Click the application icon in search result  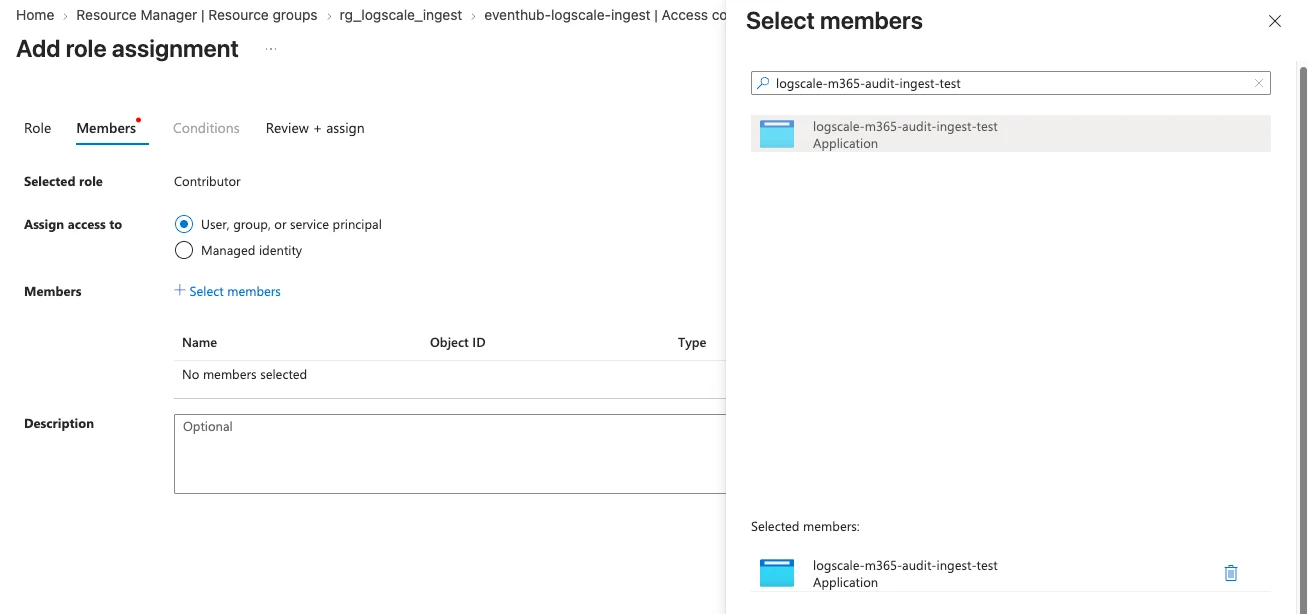(x=777, y=134)
